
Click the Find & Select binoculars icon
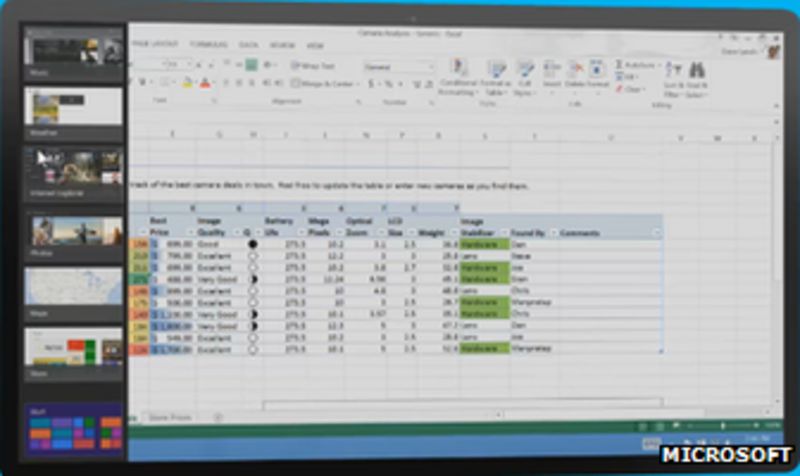click(697, 71)
